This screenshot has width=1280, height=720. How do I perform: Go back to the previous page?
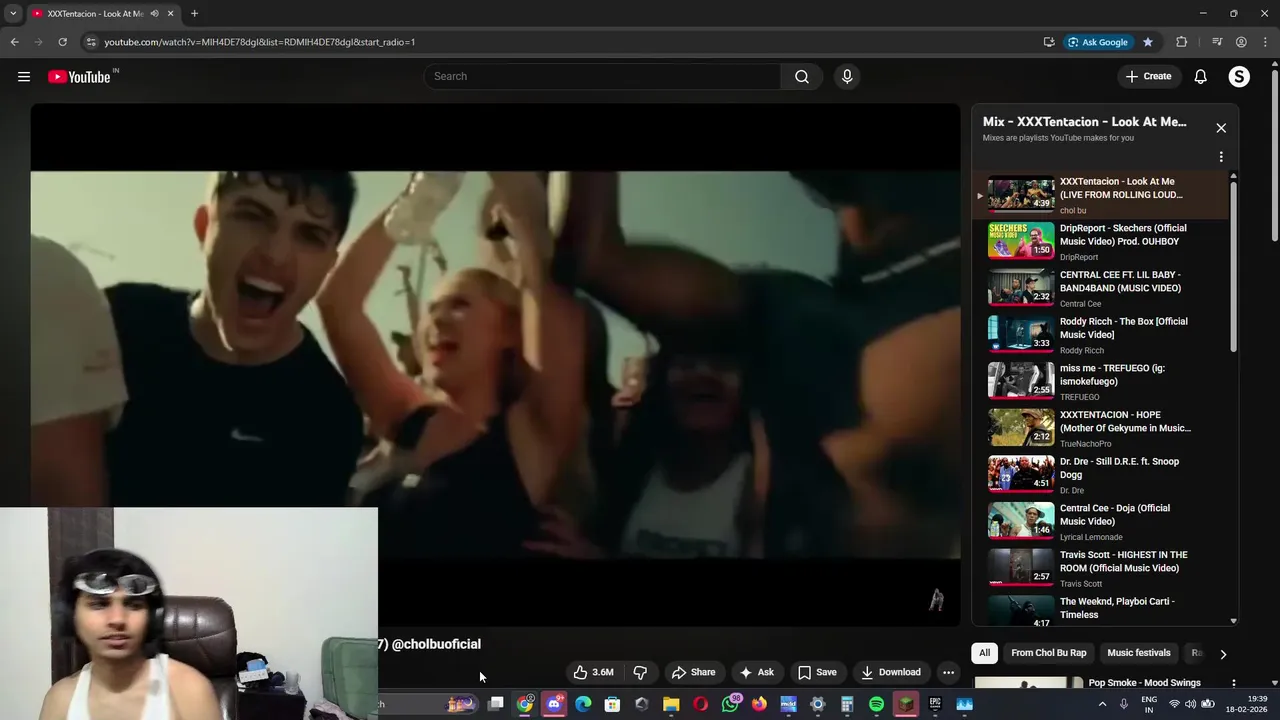(14, 42)
